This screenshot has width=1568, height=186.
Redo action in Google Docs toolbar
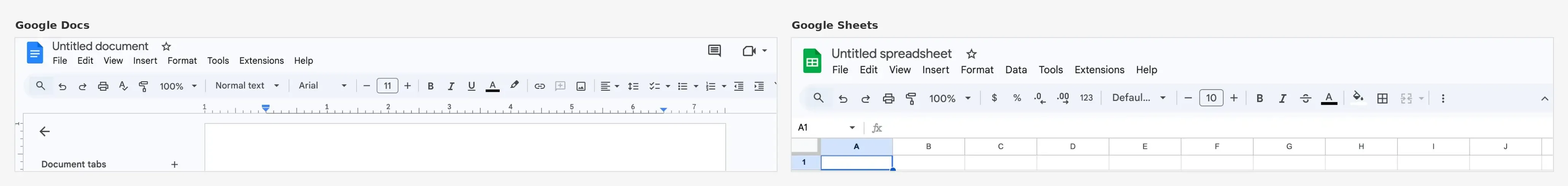(x=83, y=86)
